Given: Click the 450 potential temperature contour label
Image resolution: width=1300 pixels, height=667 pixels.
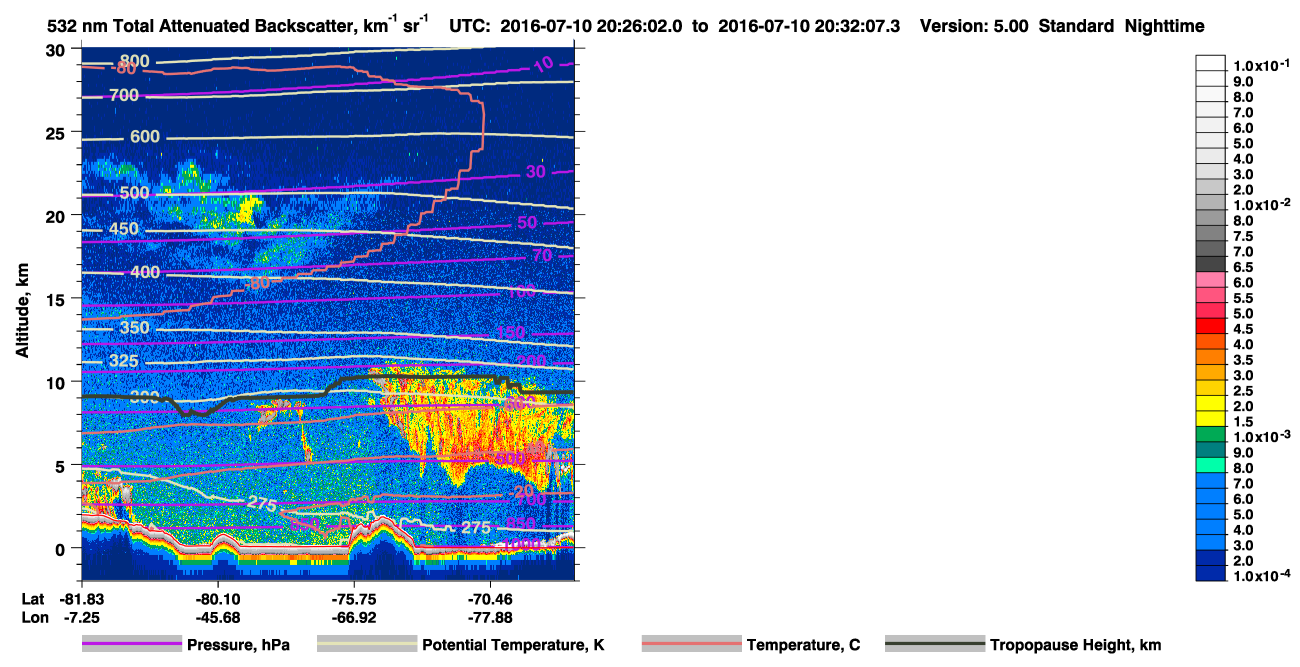Looking at the screenshot, I should point(124,230).
